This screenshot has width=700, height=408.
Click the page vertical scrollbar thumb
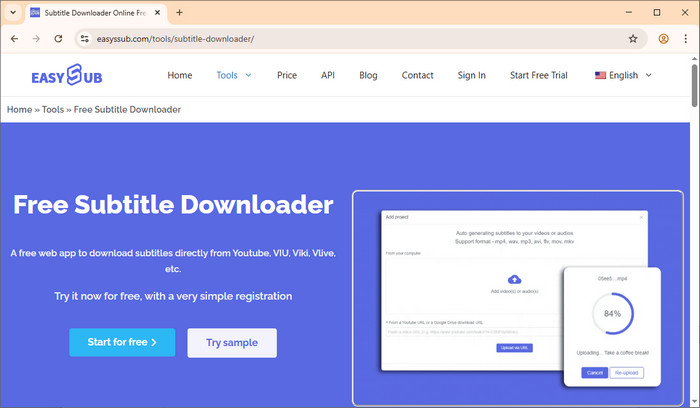(694, 86)
